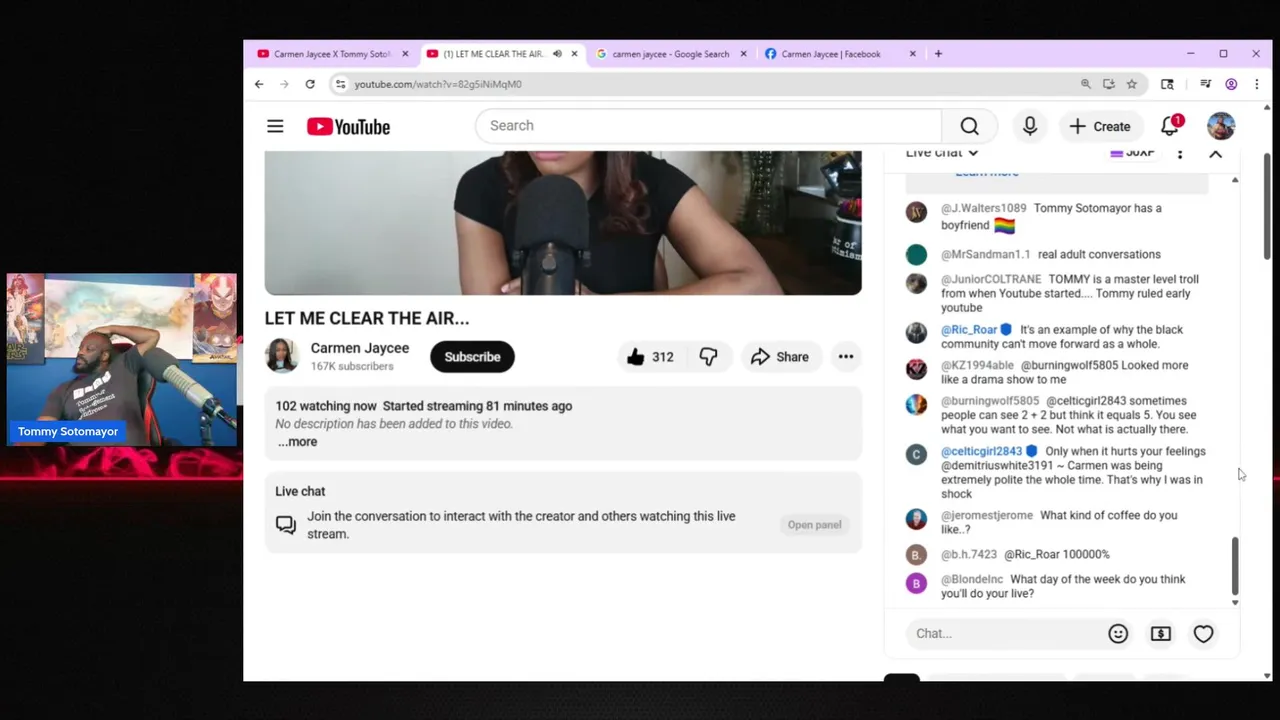The height and width of the screenshot is (720, 1280).
Task: Click the page vertical scrollbar thumb
Action: click(x=1268, y=206)
